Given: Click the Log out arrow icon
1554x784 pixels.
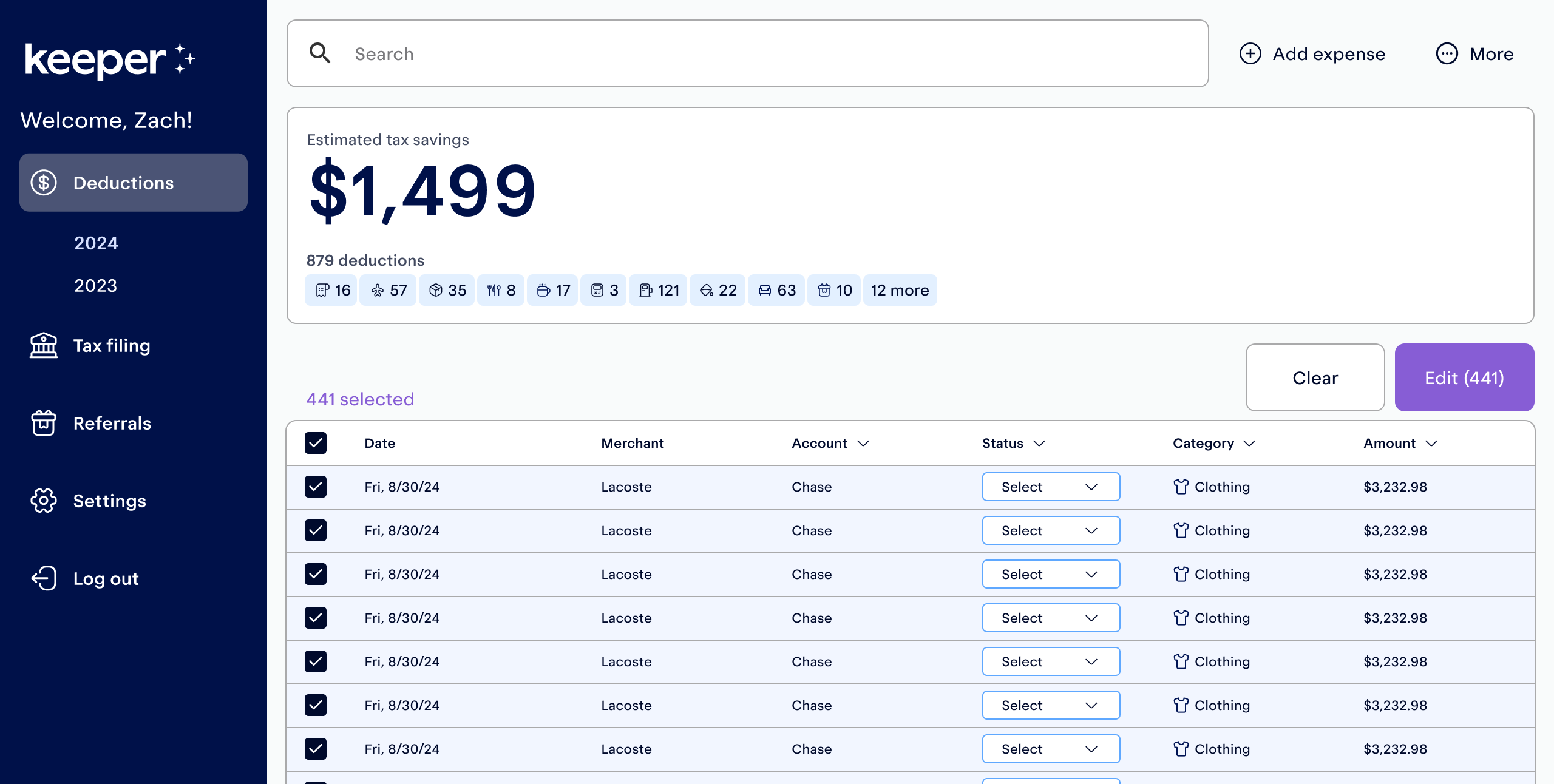Looking at the screenshot, I should pyautogui.click(x=44, y=578).
